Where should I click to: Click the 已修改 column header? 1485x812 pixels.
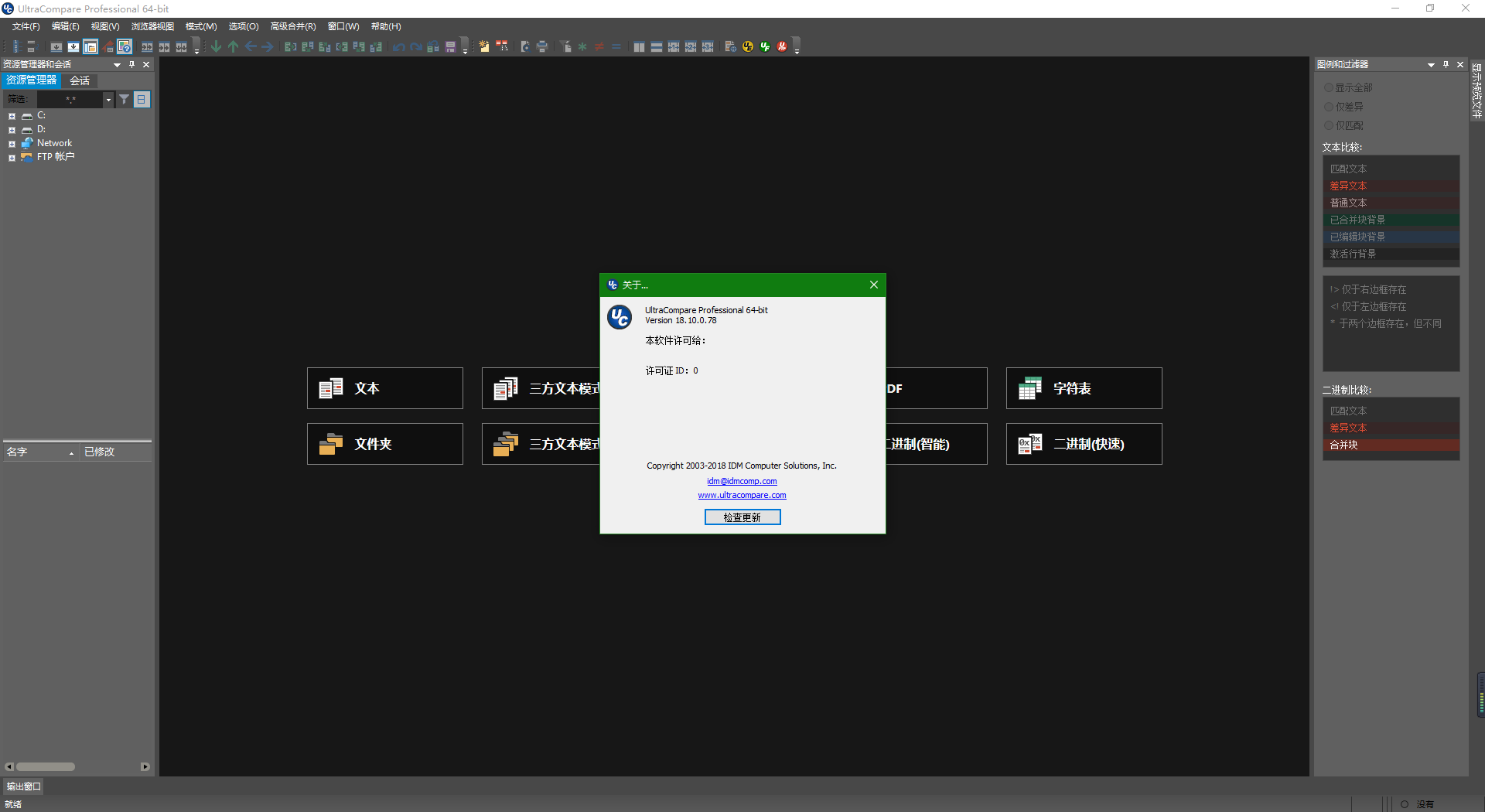[x=115, y=452]
